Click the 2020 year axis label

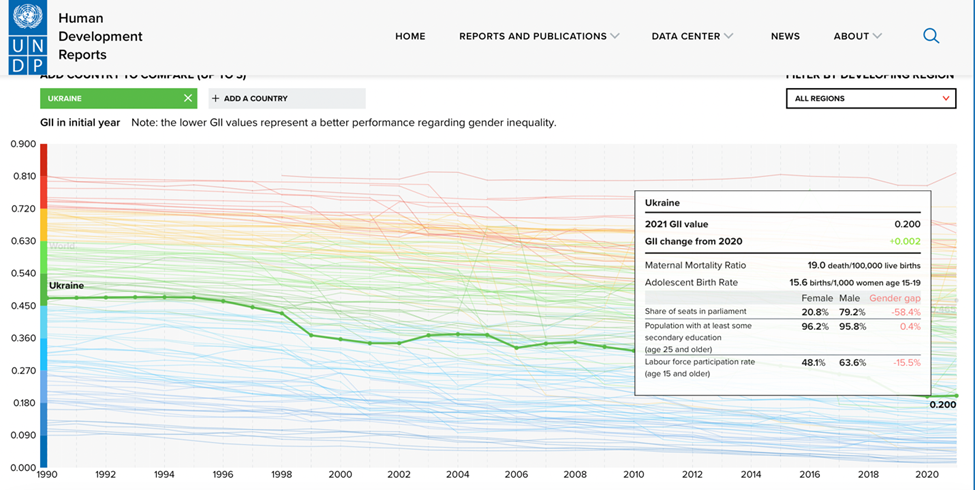[927, 474]
